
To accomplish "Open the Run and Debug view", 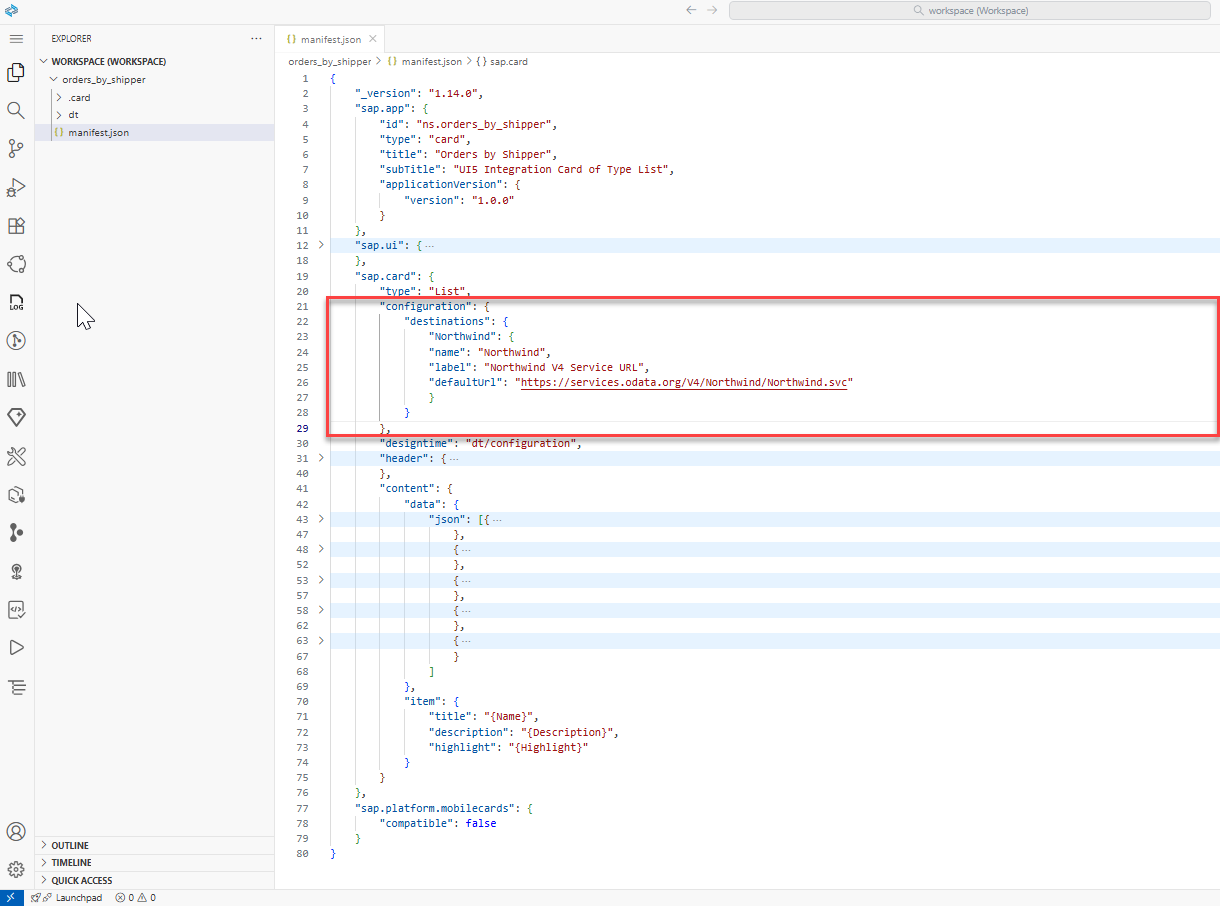I will click(16, 187).
